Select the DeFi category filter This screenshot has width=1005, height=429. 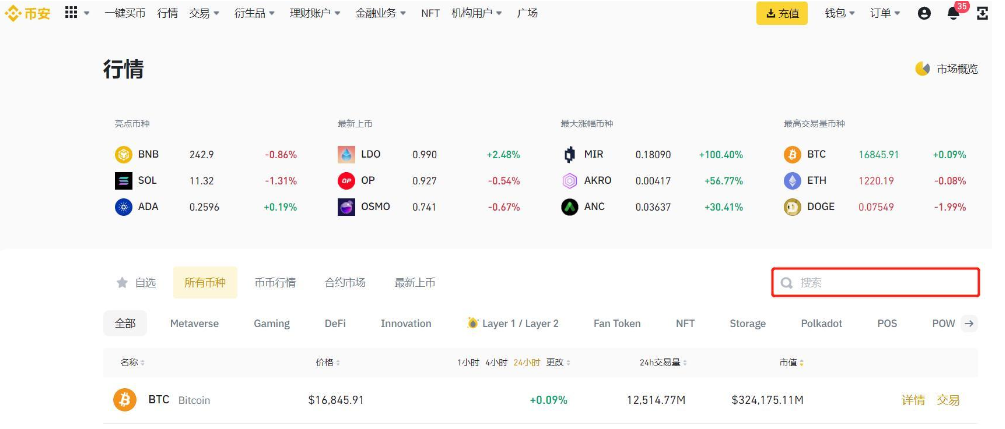tap(335, 324)
